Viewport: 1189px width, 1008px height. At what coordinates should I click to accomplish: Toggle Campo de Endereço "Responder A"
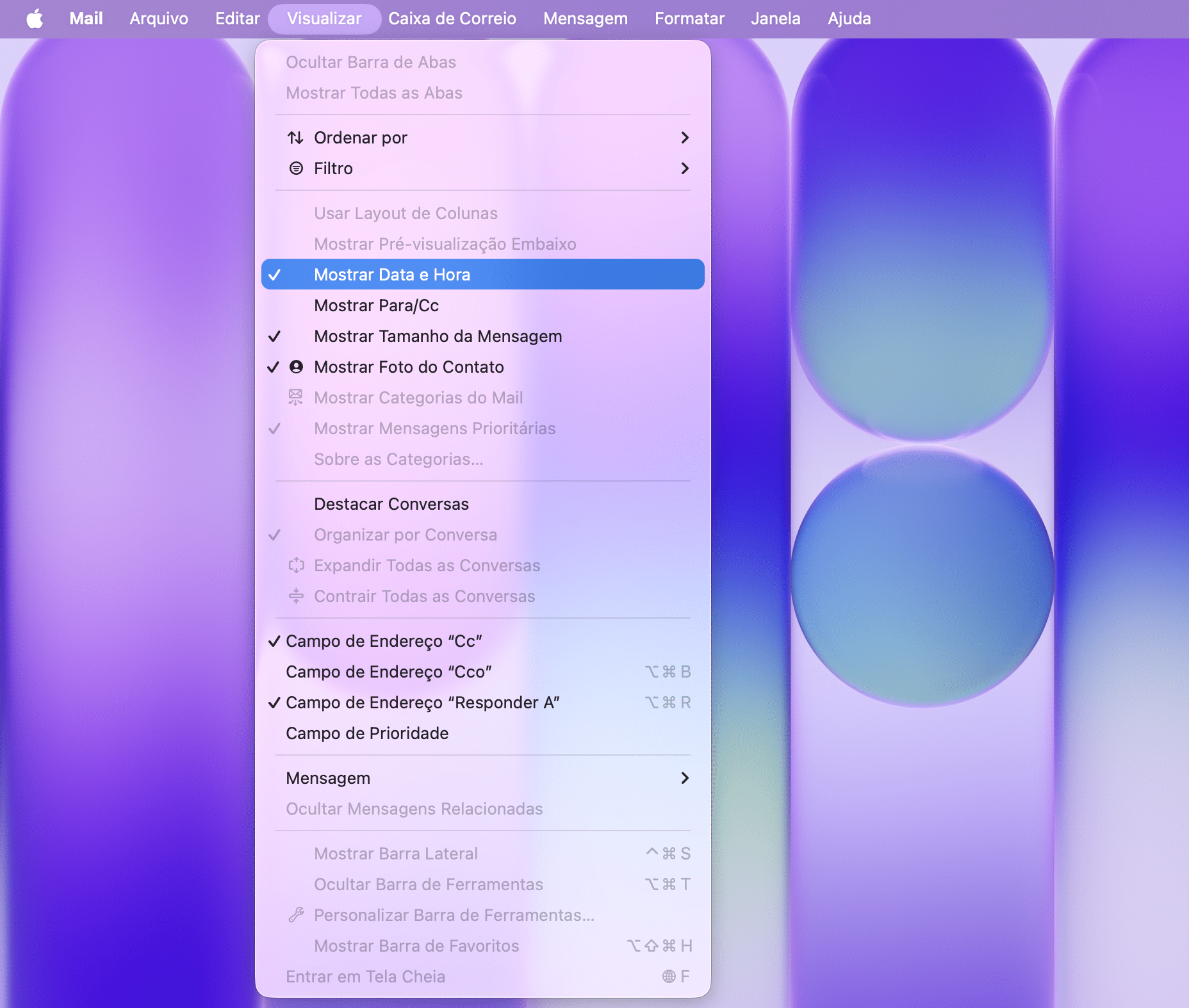(483, 703)
